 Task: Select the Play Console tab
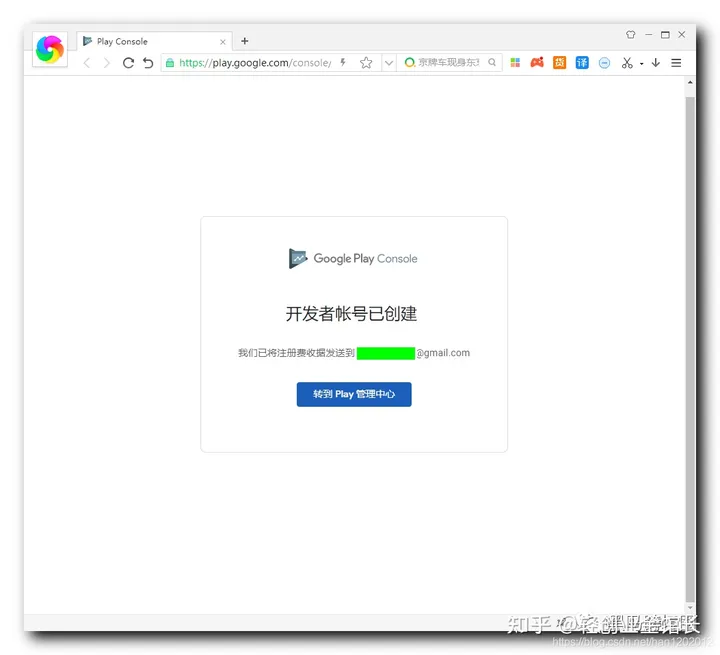(154, 41)
